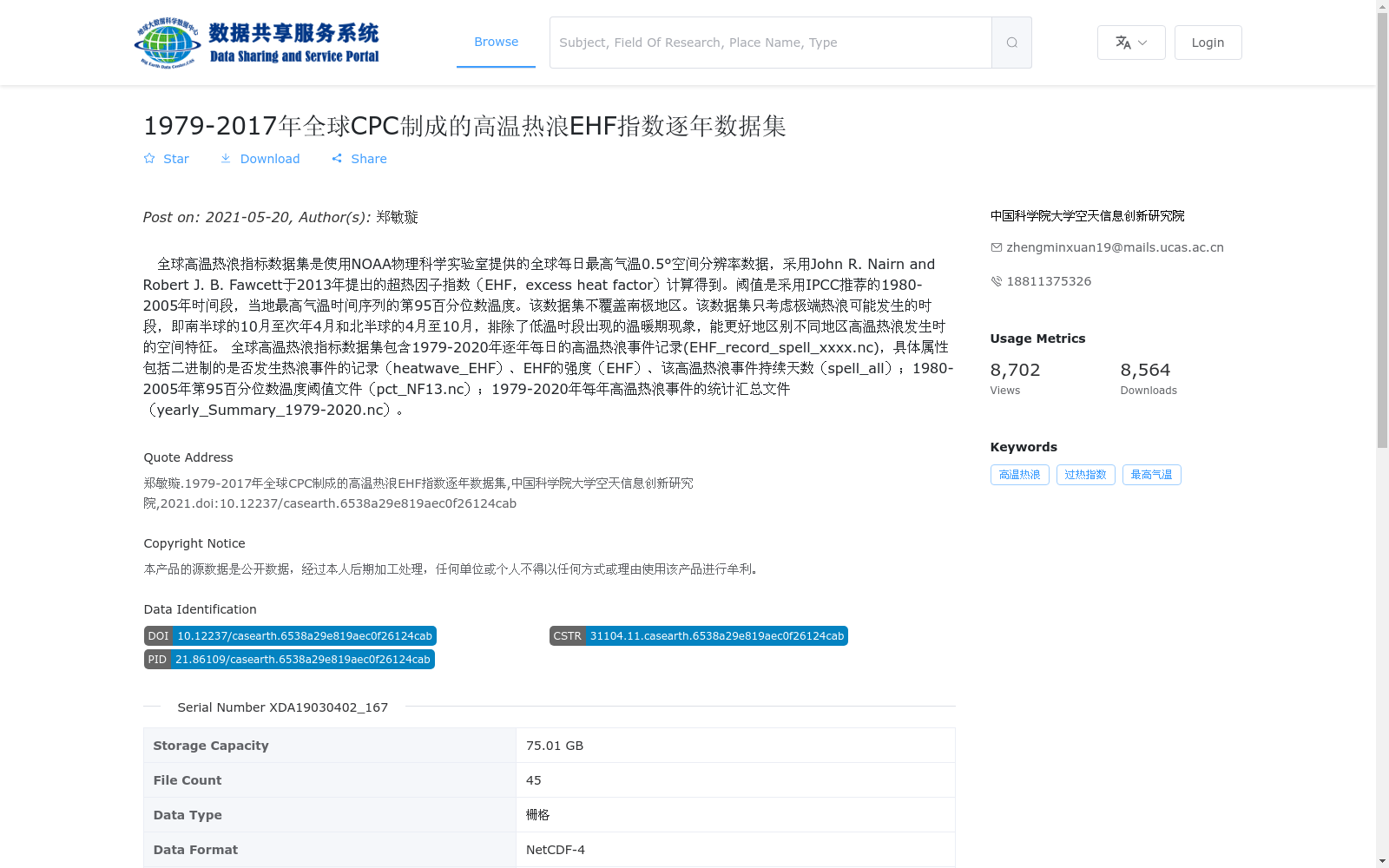Click the scrollbar down arrow

1382,861
